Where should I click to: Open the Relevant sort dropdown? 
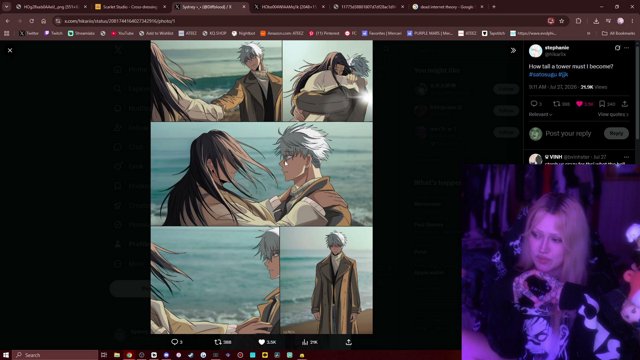pos(540,114)
